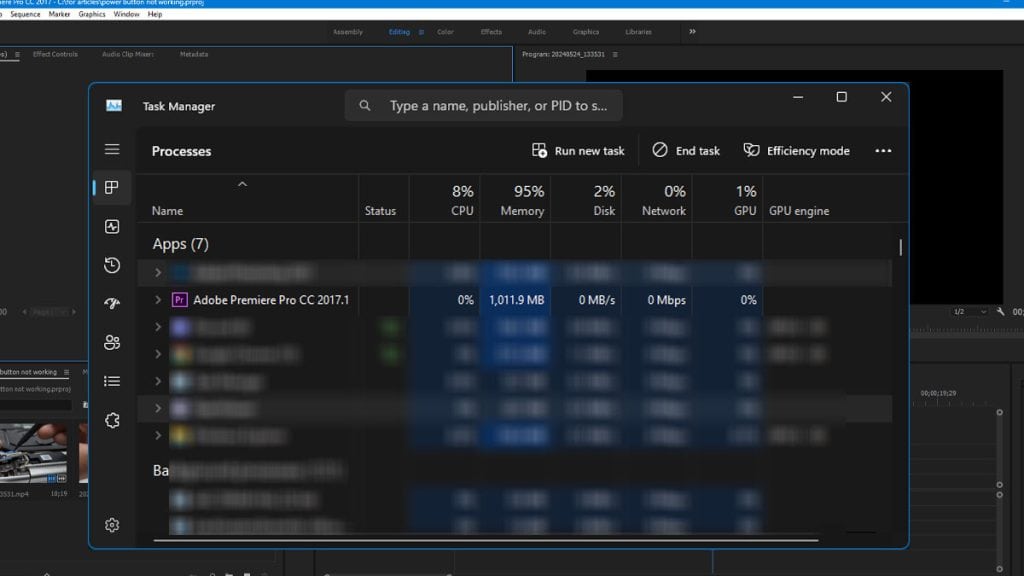
Task: Open Details page in Task Manager sidebar
Action: (112, 381)
